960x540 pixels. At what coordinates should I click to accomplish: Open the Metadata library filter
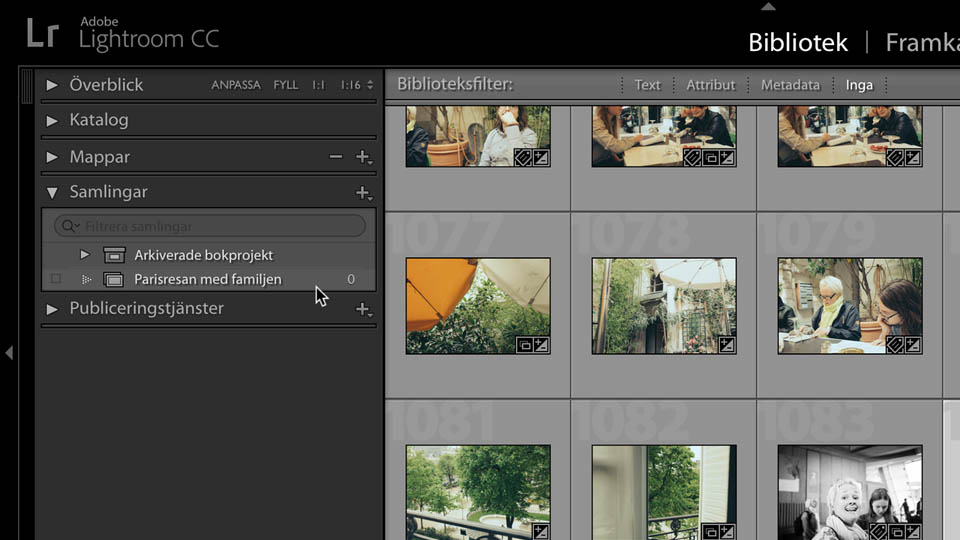coord(790,85)
